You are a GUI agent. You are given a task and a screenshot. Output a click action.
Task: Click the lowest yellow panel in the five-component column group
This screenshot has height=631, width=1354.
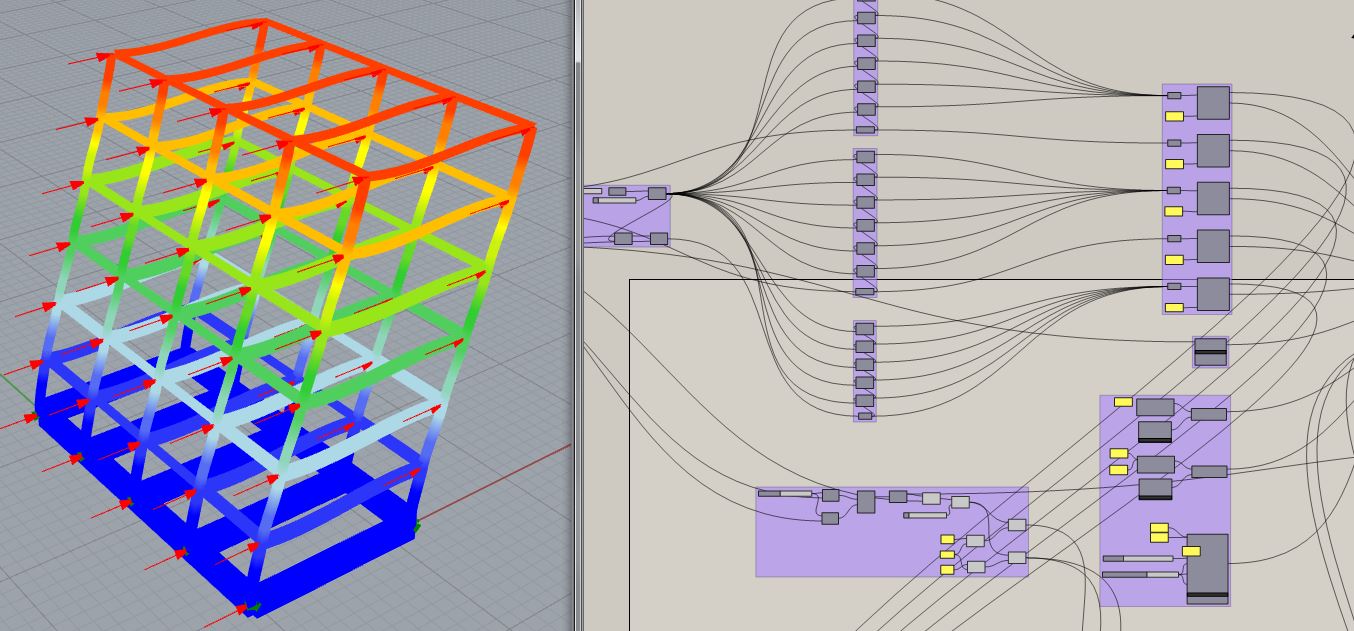click(1174, 307)
